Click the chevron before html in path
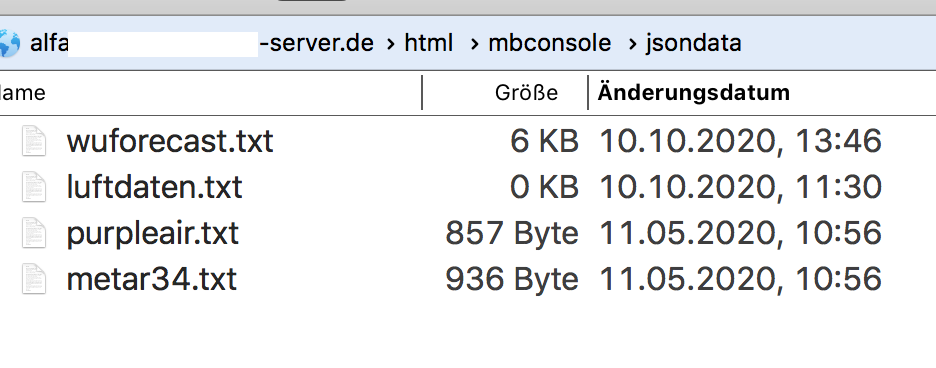 (x=390, y=44)
